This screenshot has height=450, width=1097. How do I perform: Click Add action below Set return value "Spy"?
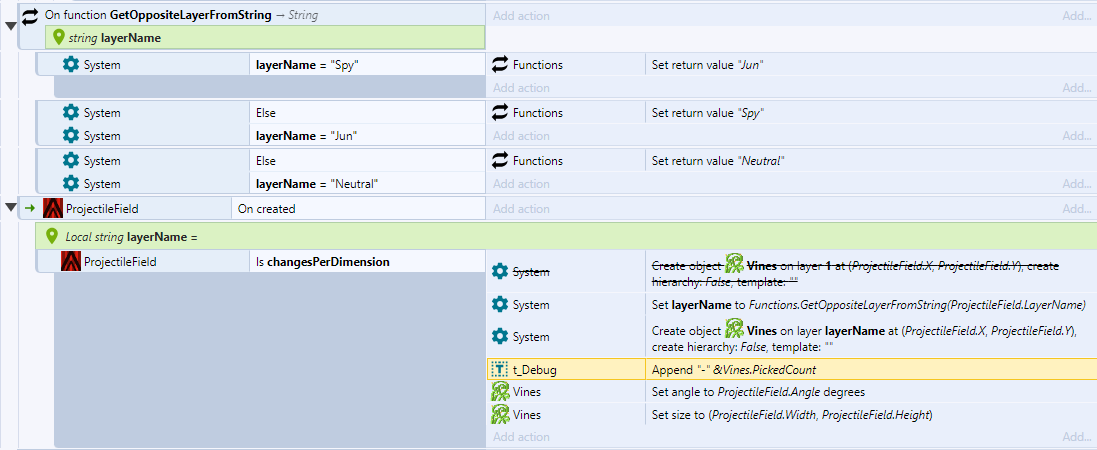(521, 136)
